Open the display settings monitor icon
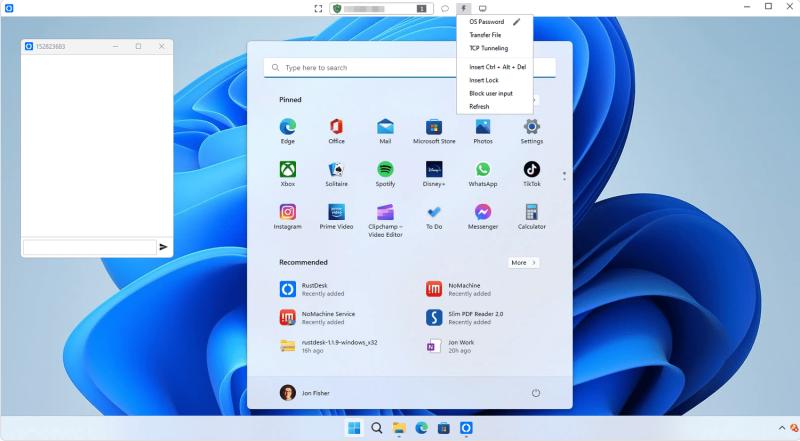The width and height of the screenshot is (800, 441). coord(482,9)
